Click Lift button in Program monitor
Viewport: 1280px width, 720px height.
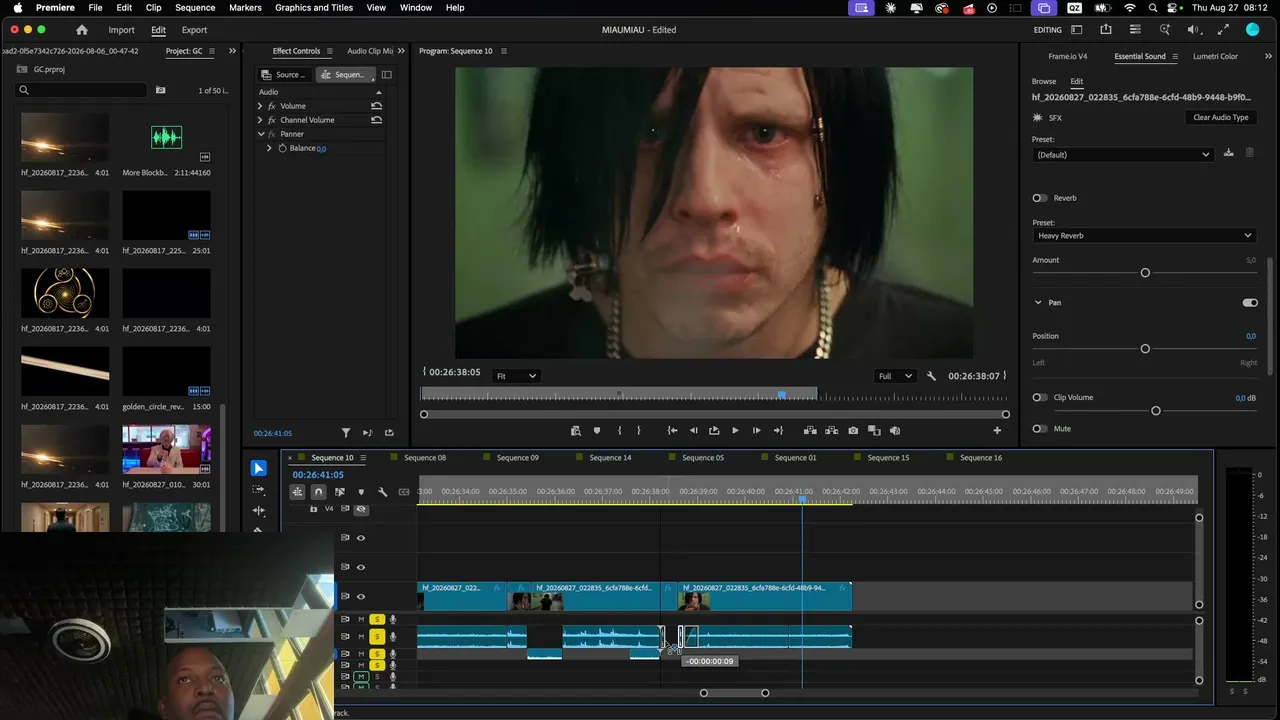coord(810,431)
